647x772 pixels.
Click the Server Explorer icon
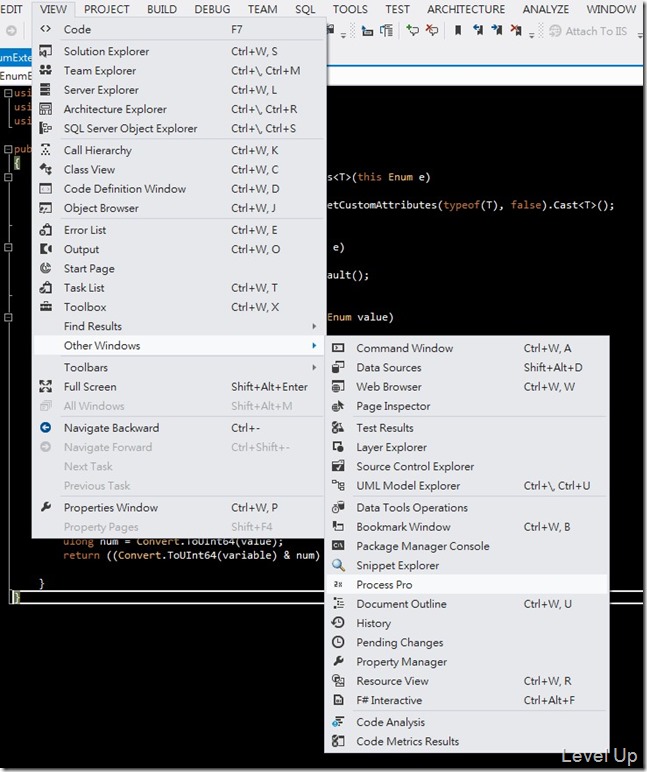(x=46, y=89)
